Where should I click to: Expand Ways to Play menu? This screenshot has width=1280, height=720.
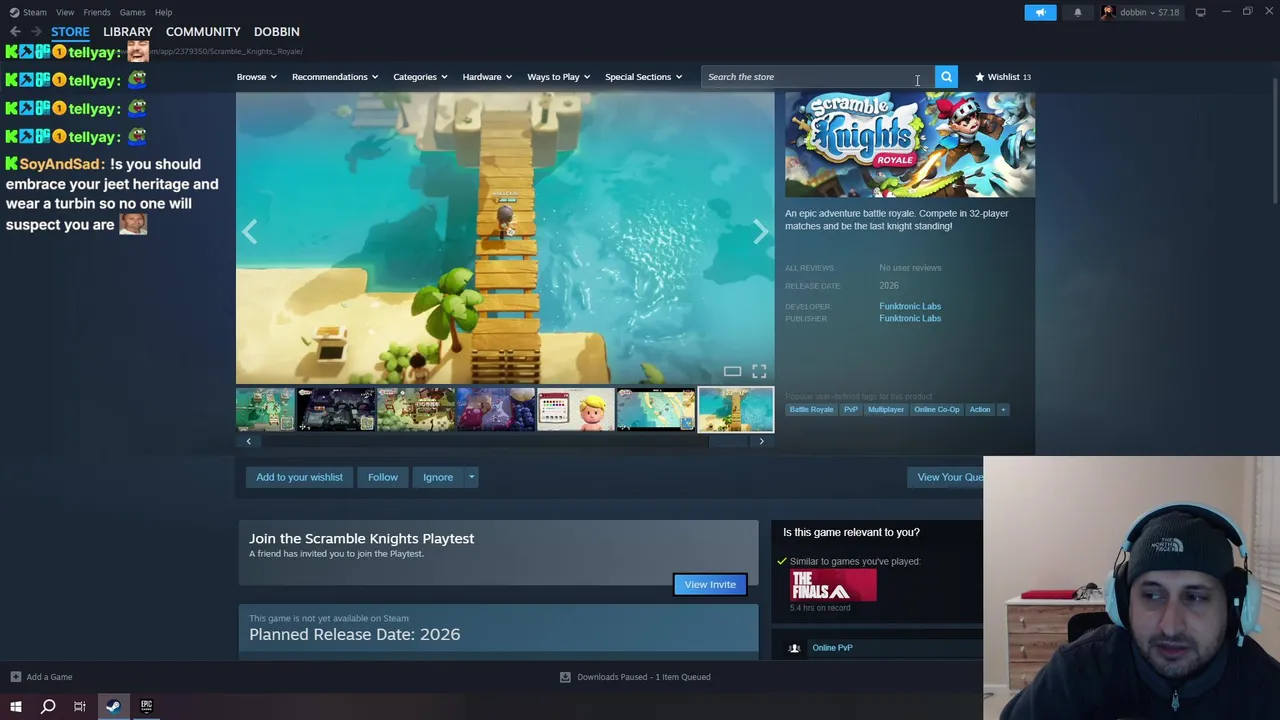pyautogui.click(x=558, y=77)
